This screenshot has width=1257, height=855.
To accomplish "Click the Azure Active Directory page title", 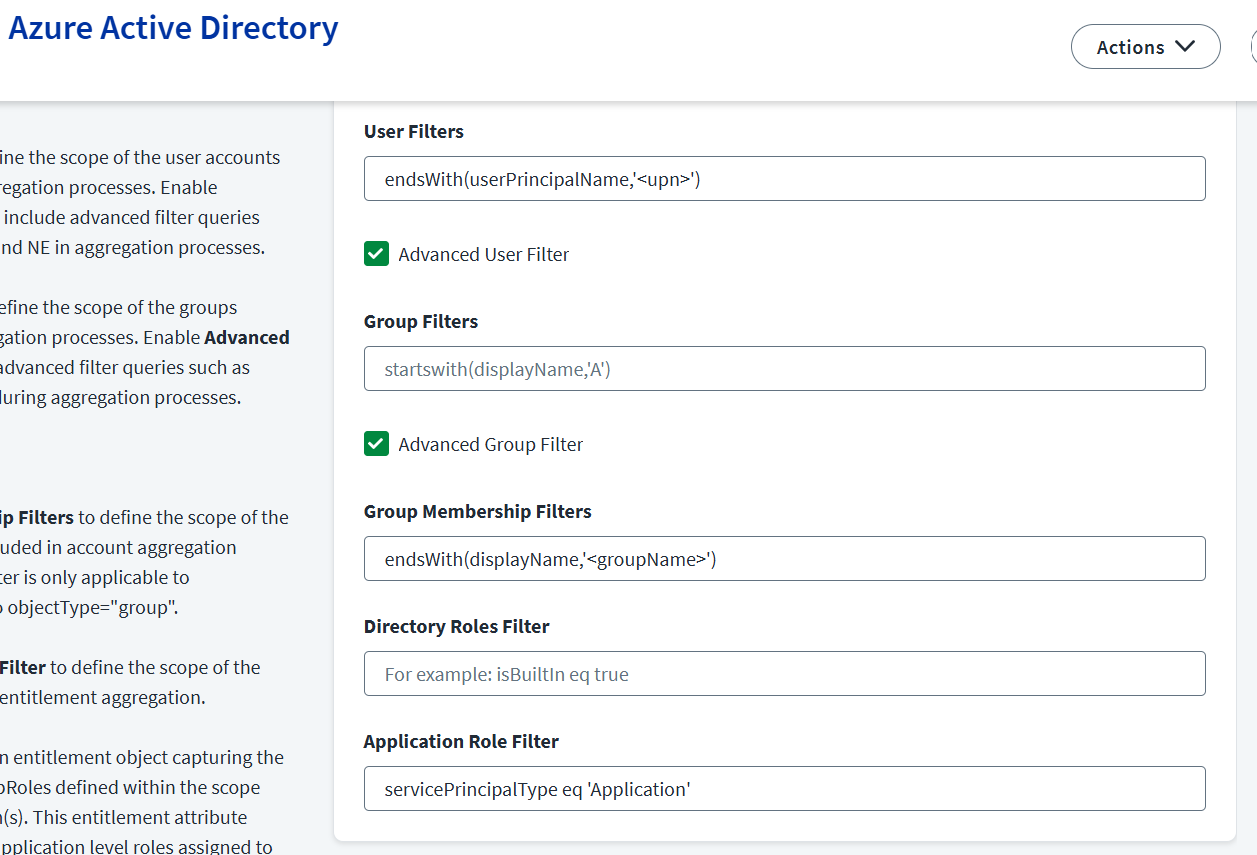I will (173, 28).
